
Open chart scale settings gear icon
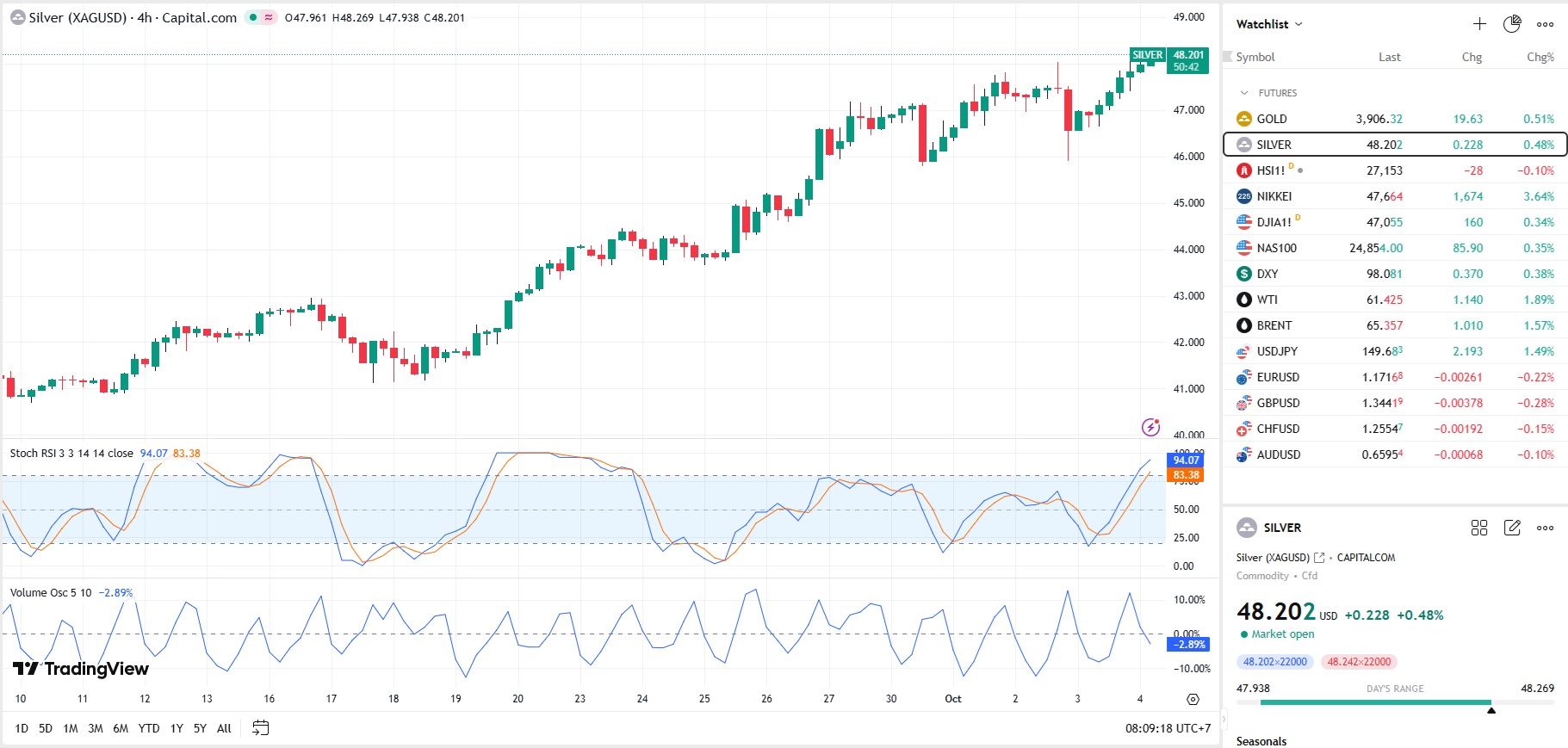pos(1193,699)
